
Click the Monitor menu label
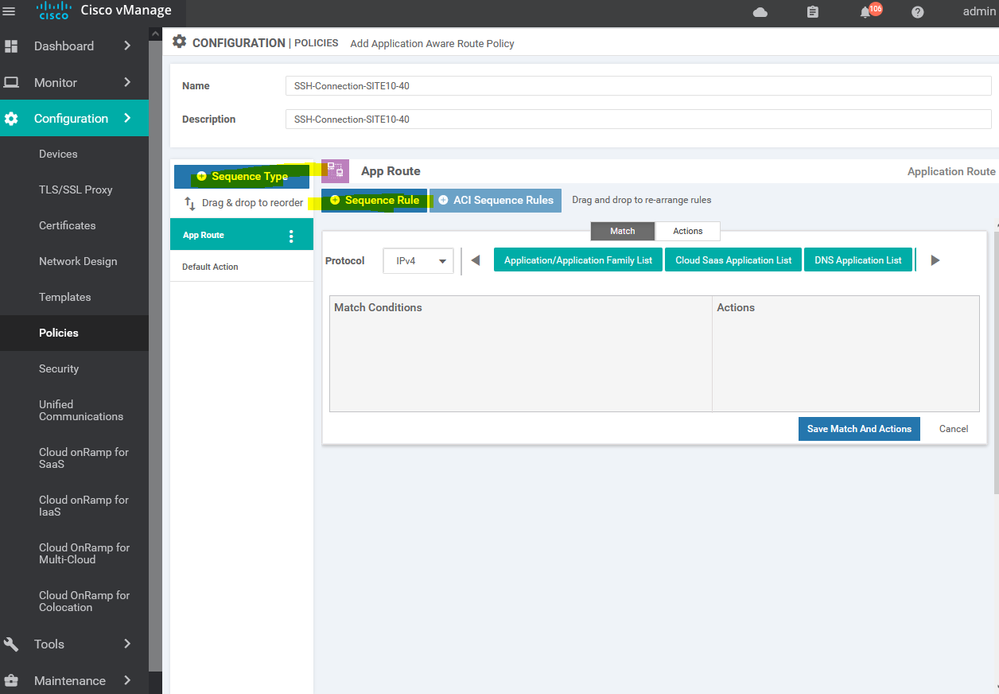coord(55,82)
